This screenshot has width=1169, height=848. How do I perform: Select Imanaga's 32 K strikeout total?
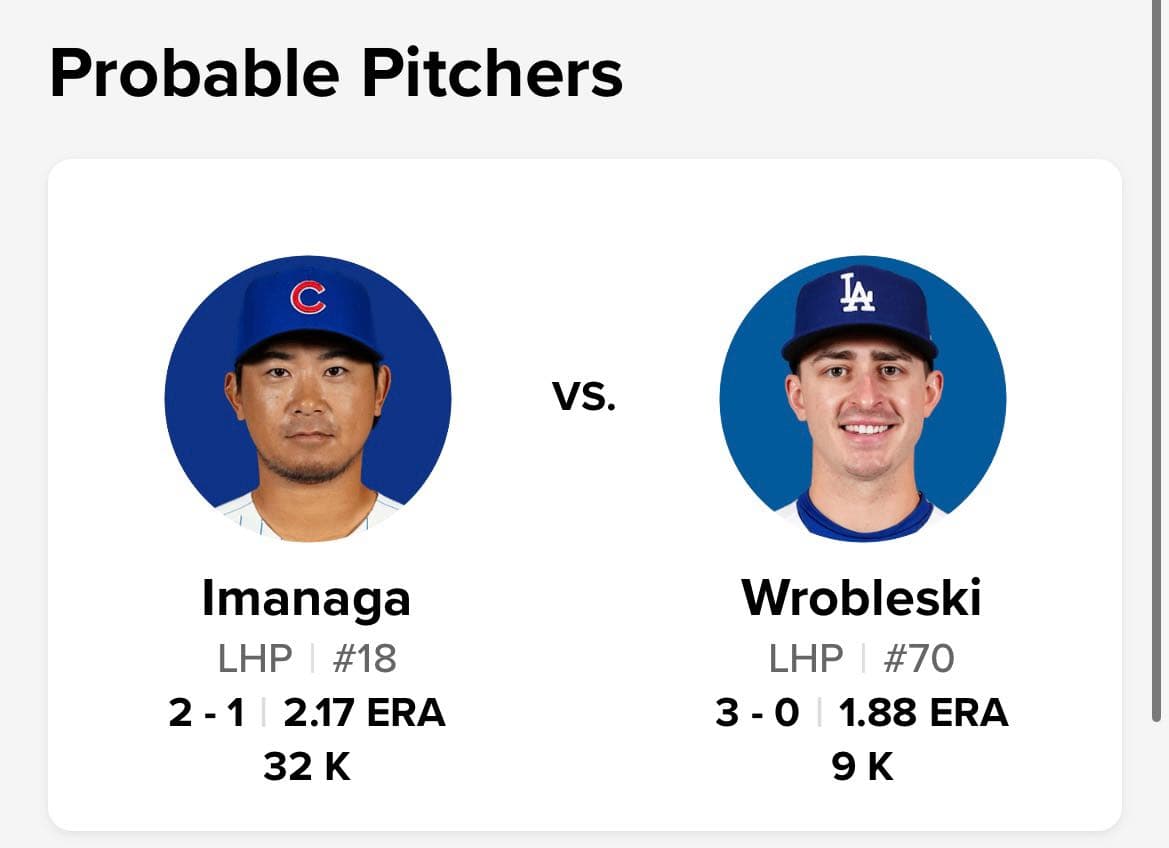(x=306, y=766)
